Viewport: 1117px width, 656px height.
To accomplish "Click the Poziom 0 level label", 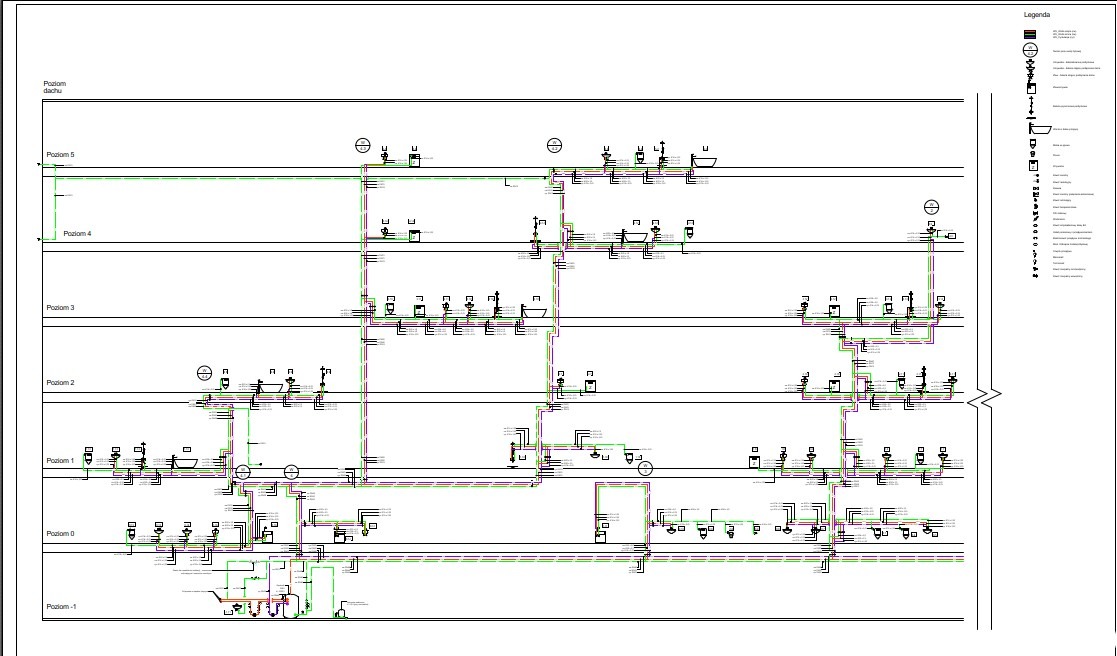I will [x=60, y=534].
